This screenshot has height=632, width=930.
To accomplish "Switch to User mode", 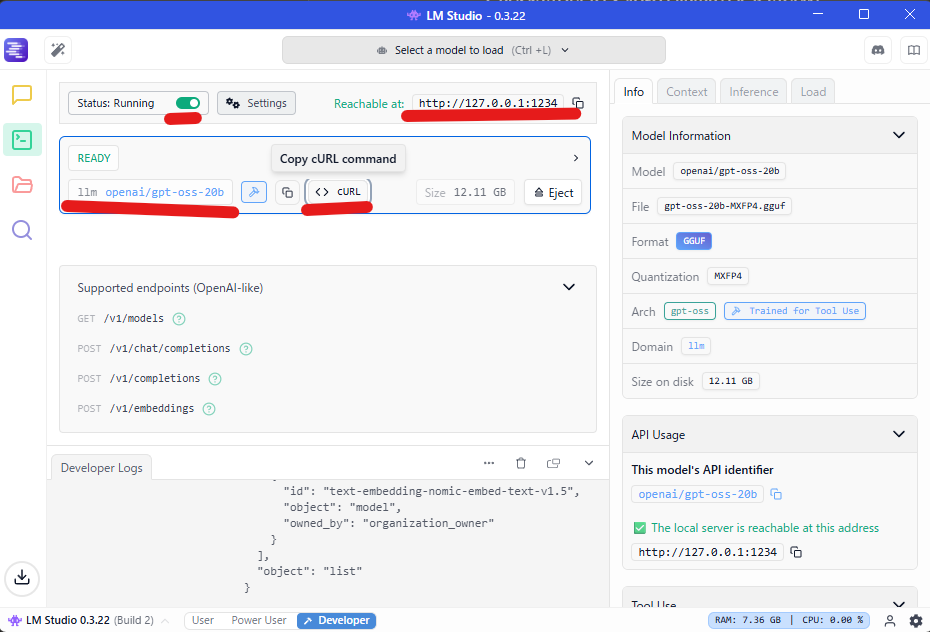I will 203,620.
